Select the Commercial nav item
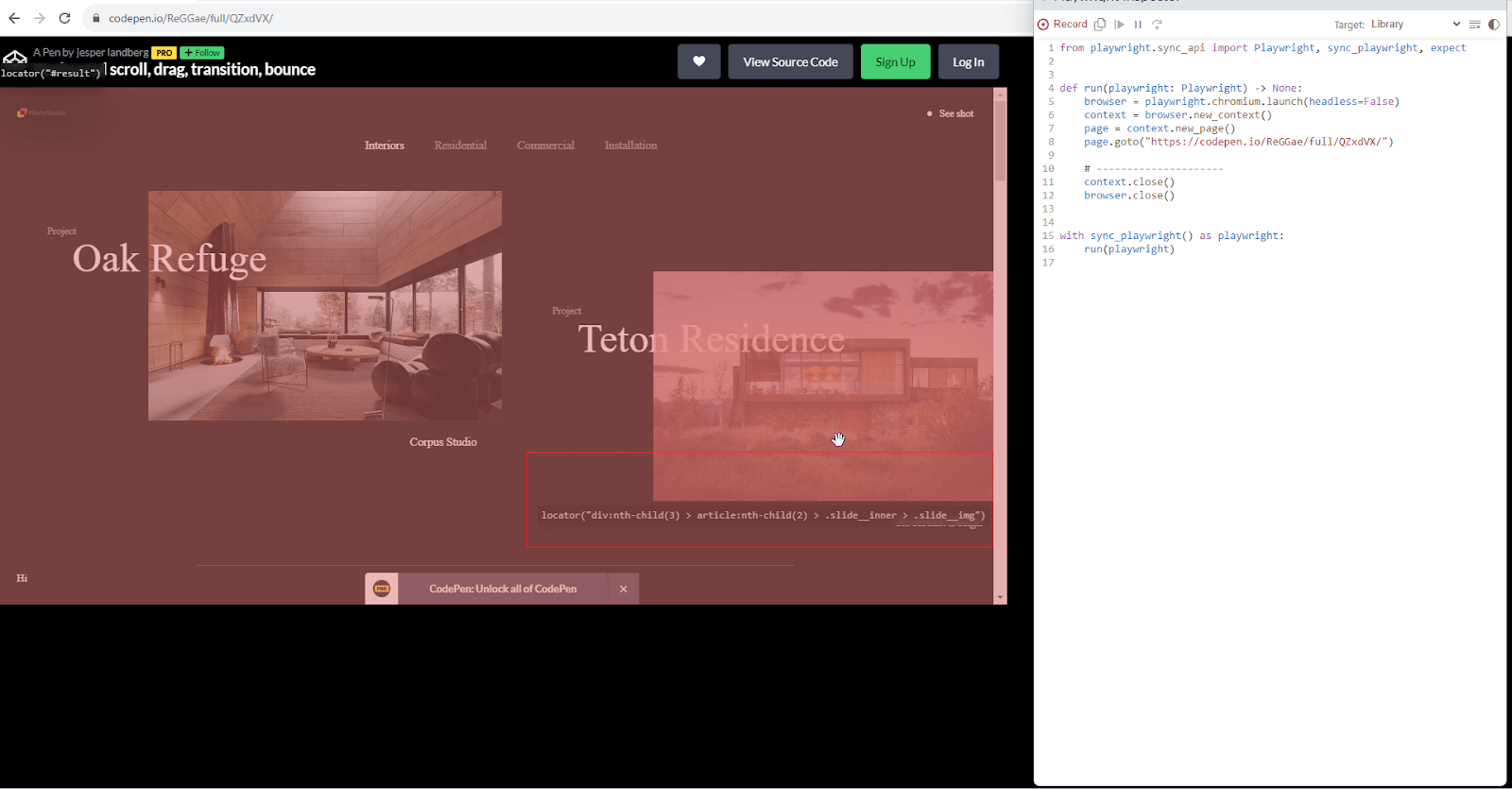The width and height of the screenshot is (1512, 789). point(545,146)
